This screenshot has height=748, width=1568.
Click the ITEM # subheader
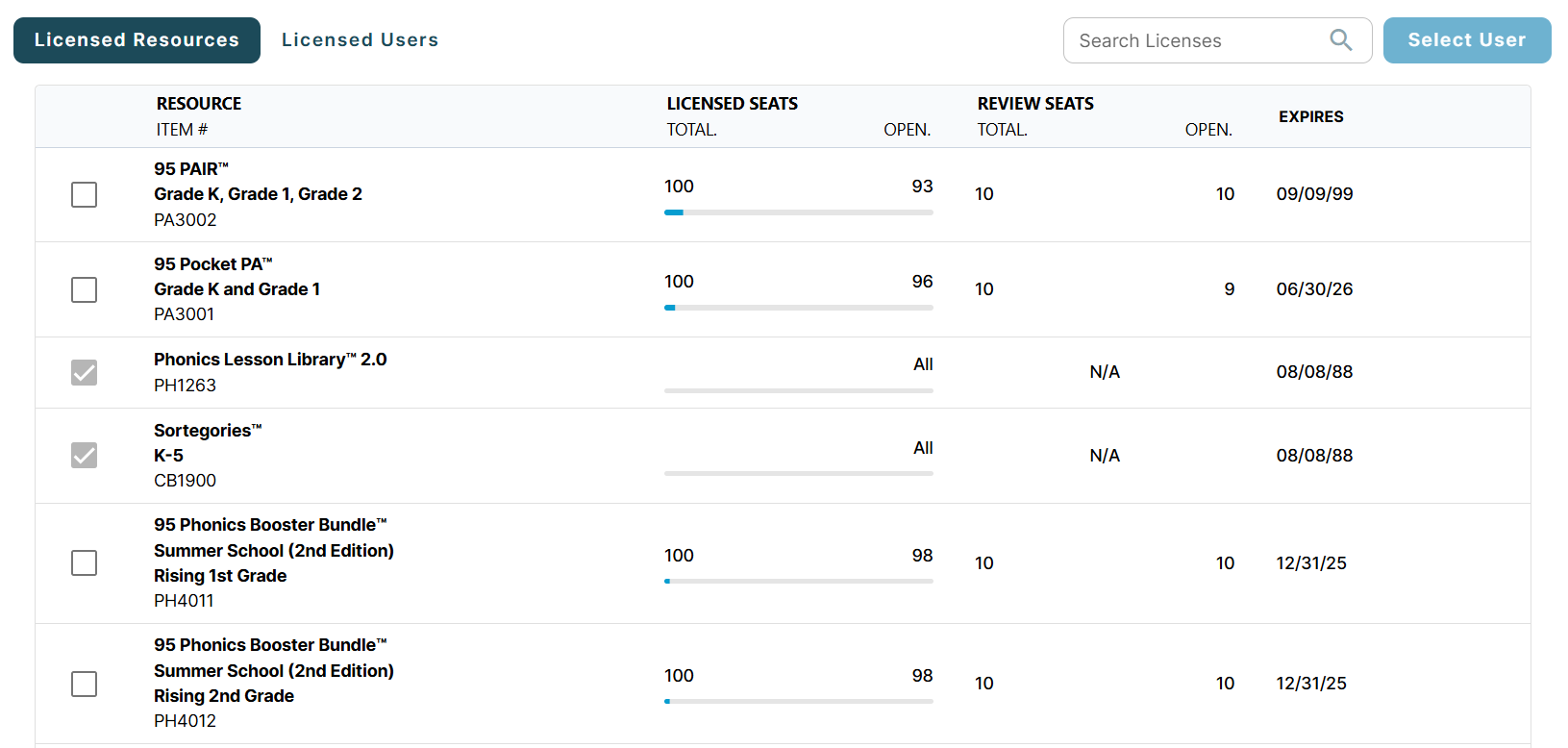pyautogui.click(x=182, y=130)
